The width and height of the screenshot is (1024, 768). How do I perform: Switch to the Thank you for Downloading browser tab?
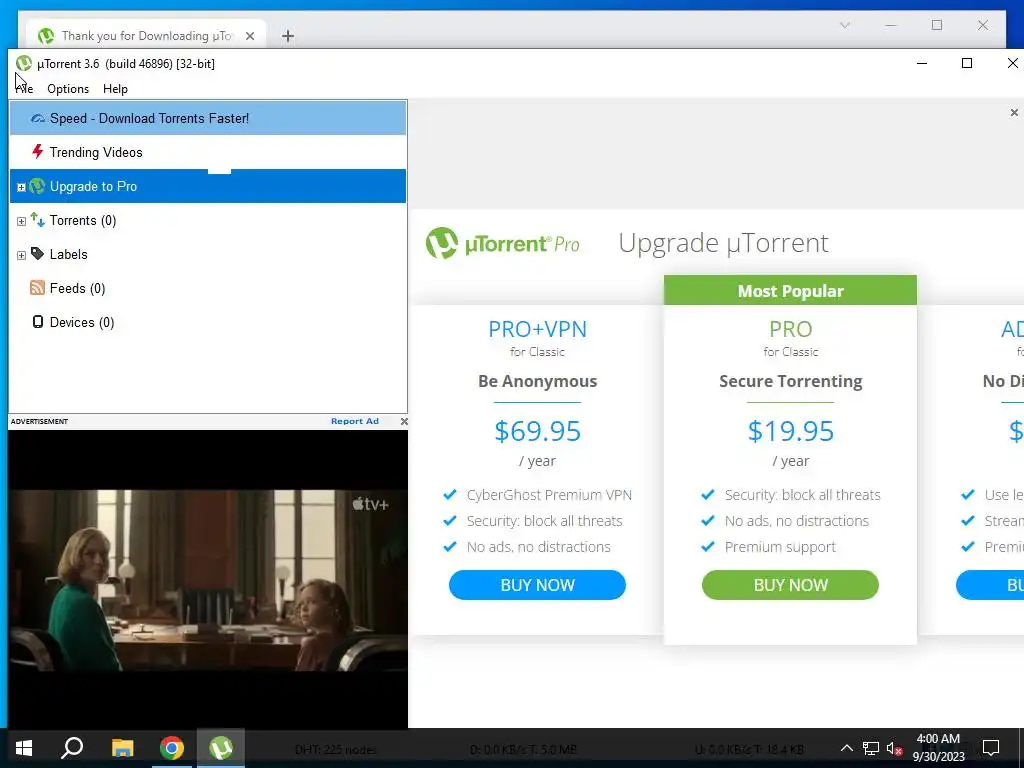[x=146, y=36]
